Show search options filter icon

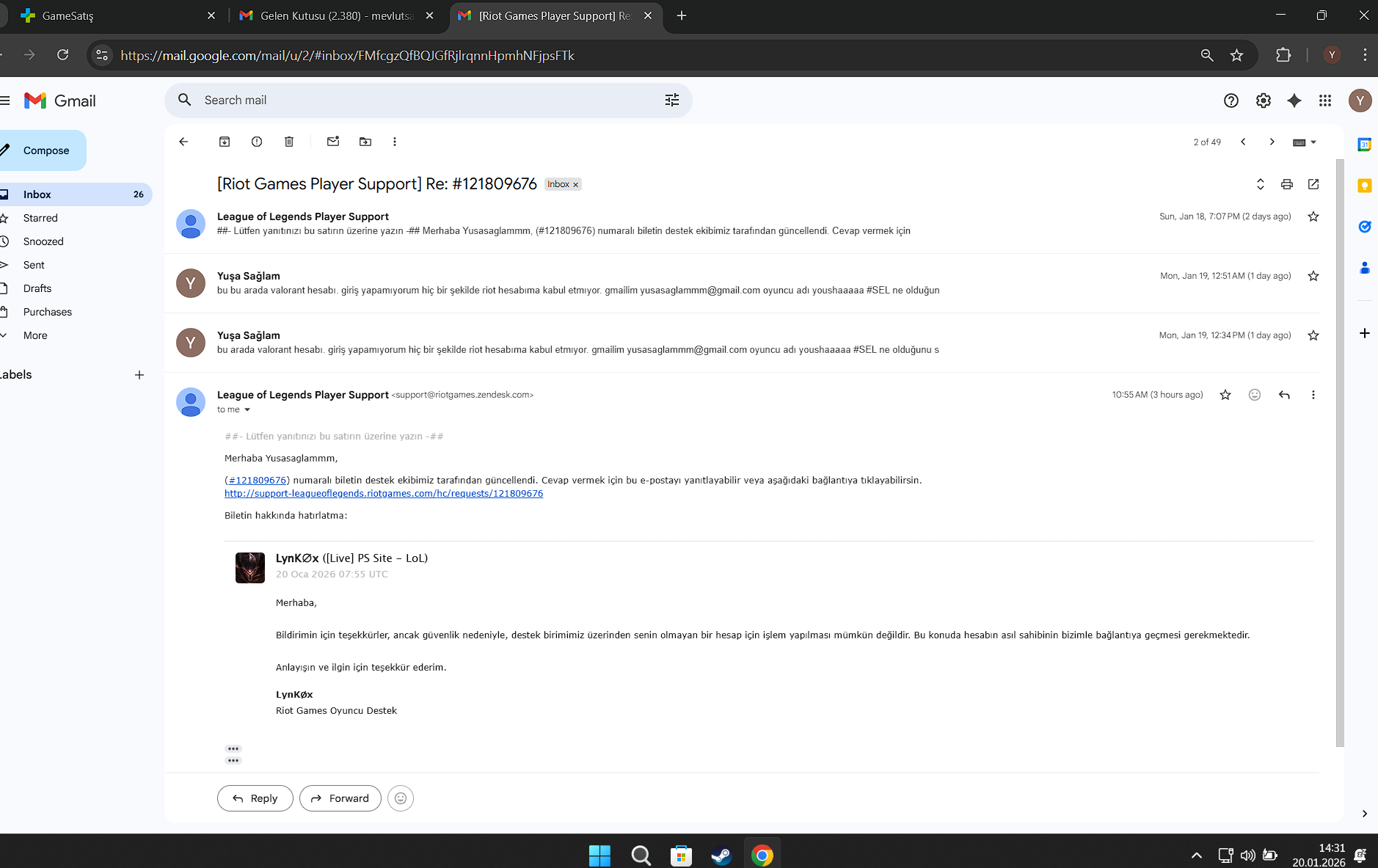[x=672, y=100]
